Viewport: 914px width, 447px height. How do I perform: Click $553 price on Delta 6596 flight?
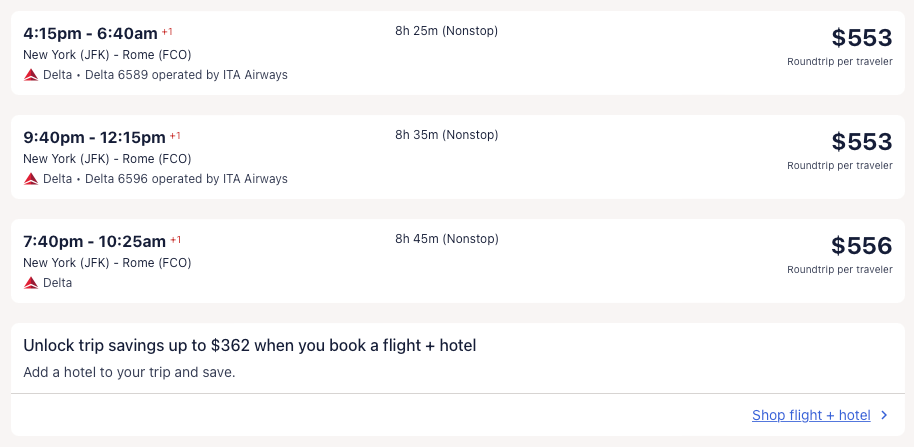[x=861, y=142]
